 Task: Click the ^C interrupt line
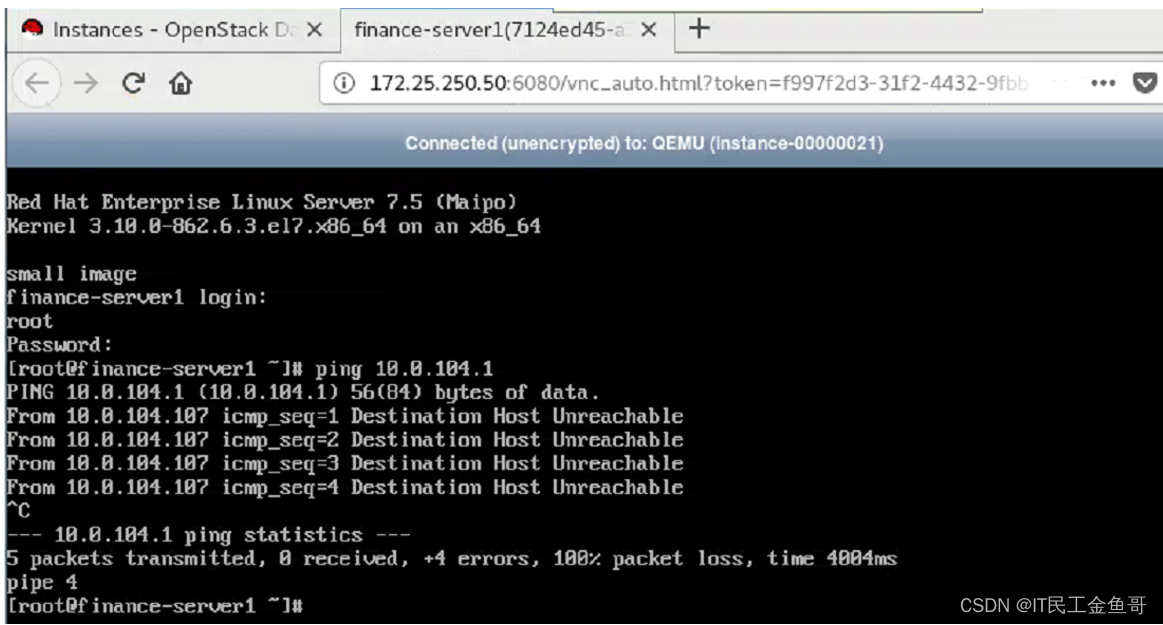(19, 511)
